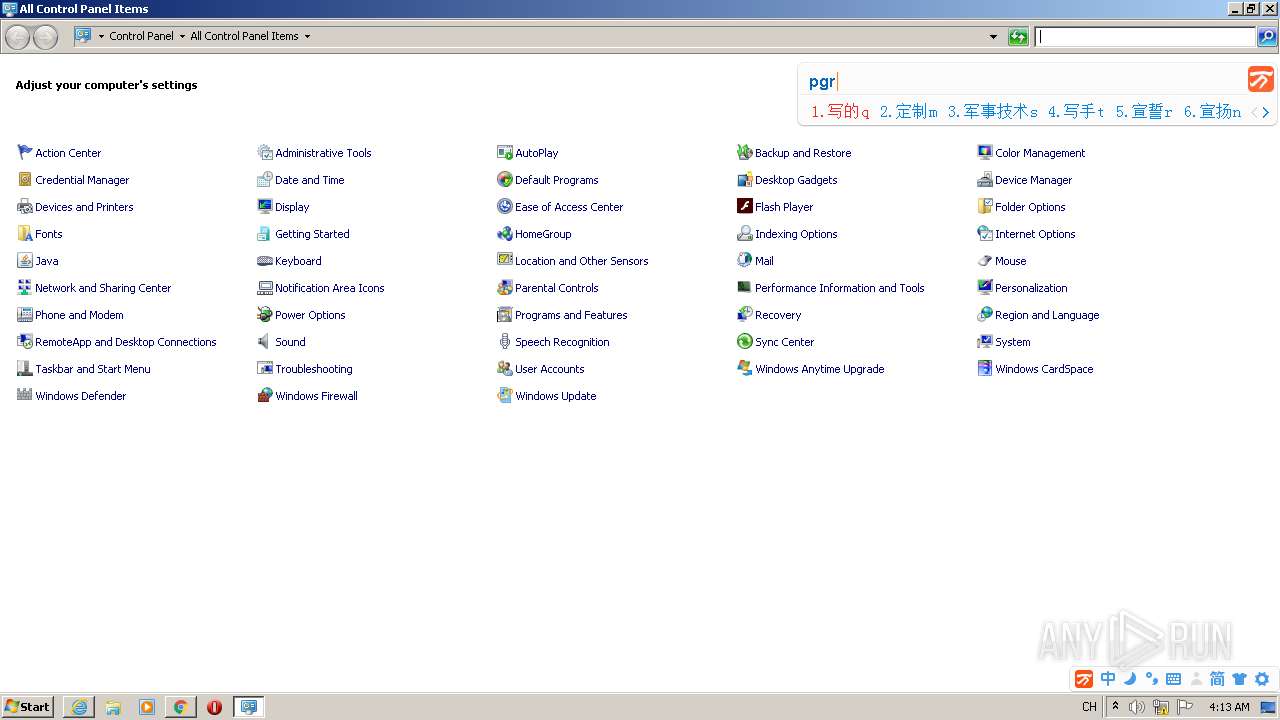Open the Parental Controls icon
This screenshot has height=720, width=1280.
505,287
